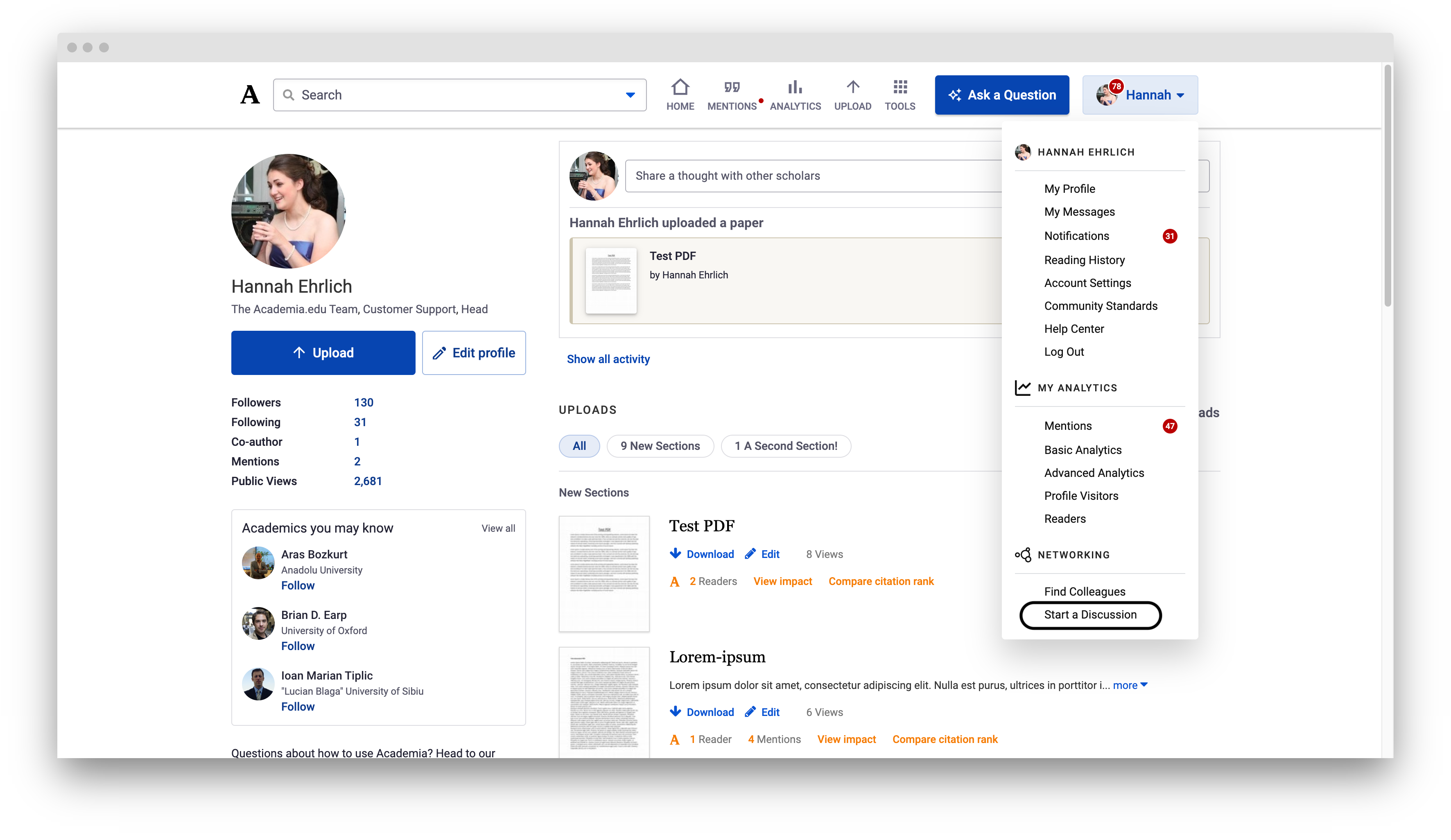Click the Search input field
1451x840 pixels.
pyautogui.click(x=459, y=95)
